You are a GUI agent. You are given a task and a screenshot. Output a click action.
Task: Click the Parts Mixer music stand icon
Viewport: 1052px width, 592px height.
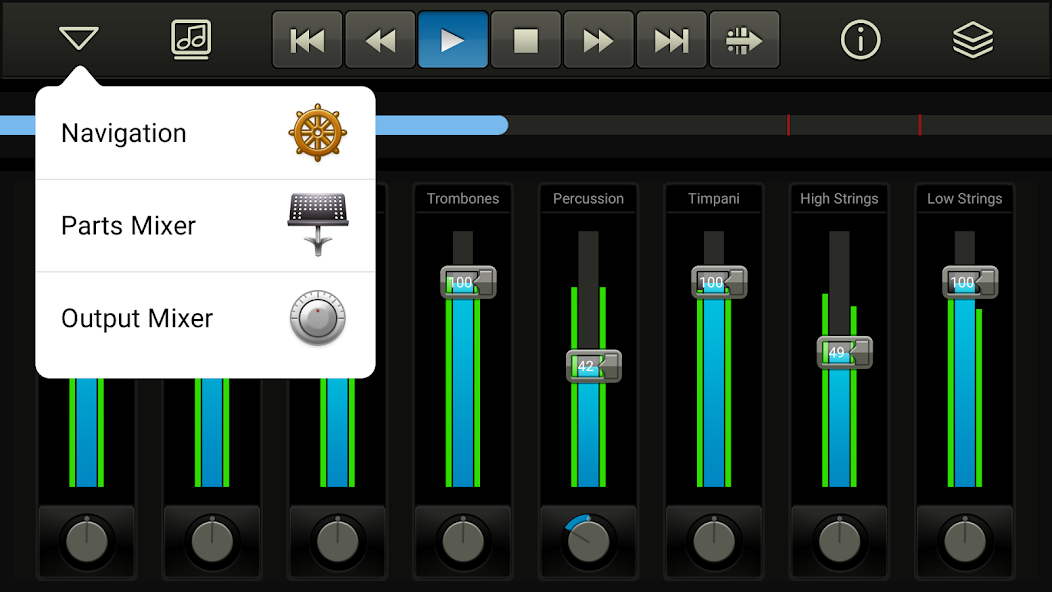coord(317,224)
